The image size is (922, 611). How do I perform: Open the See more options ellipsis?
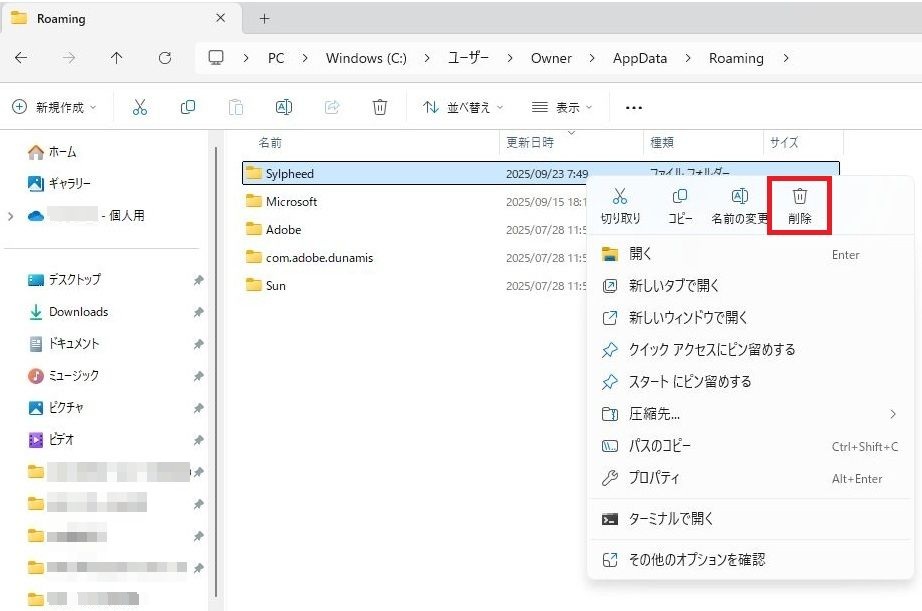tap(633, 107)
